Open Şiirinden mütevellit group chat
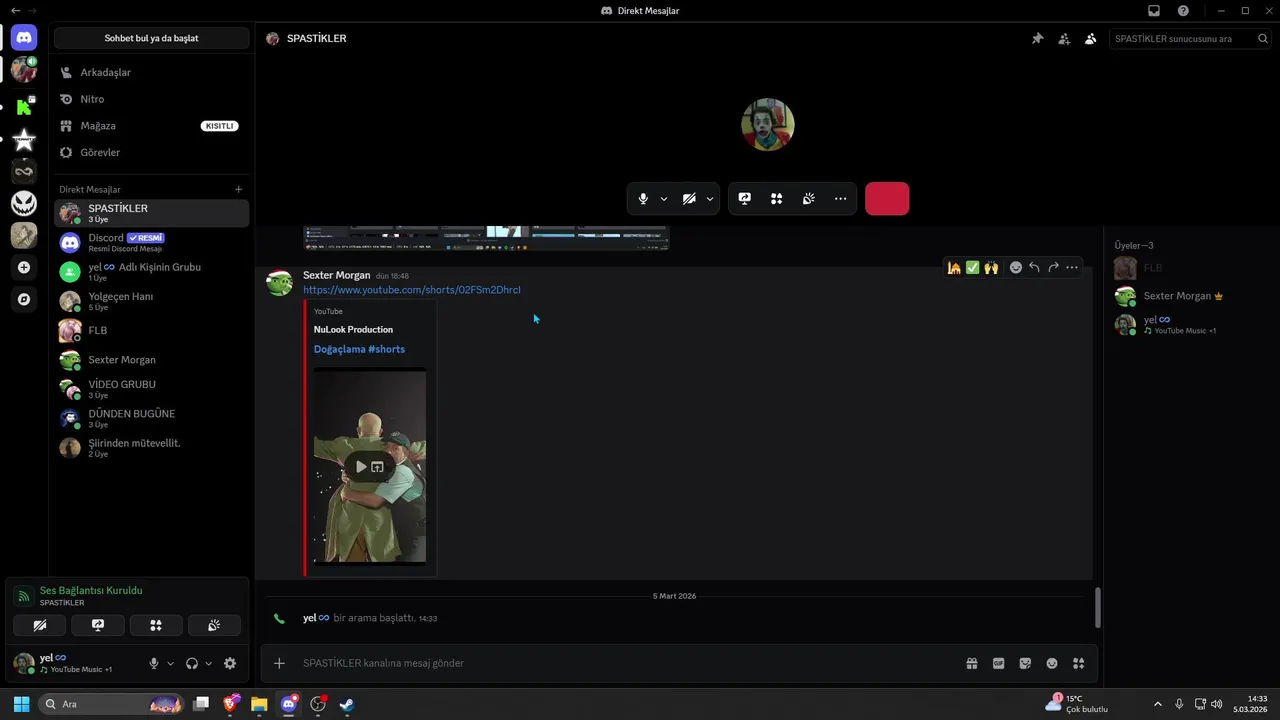 point(151,447)
